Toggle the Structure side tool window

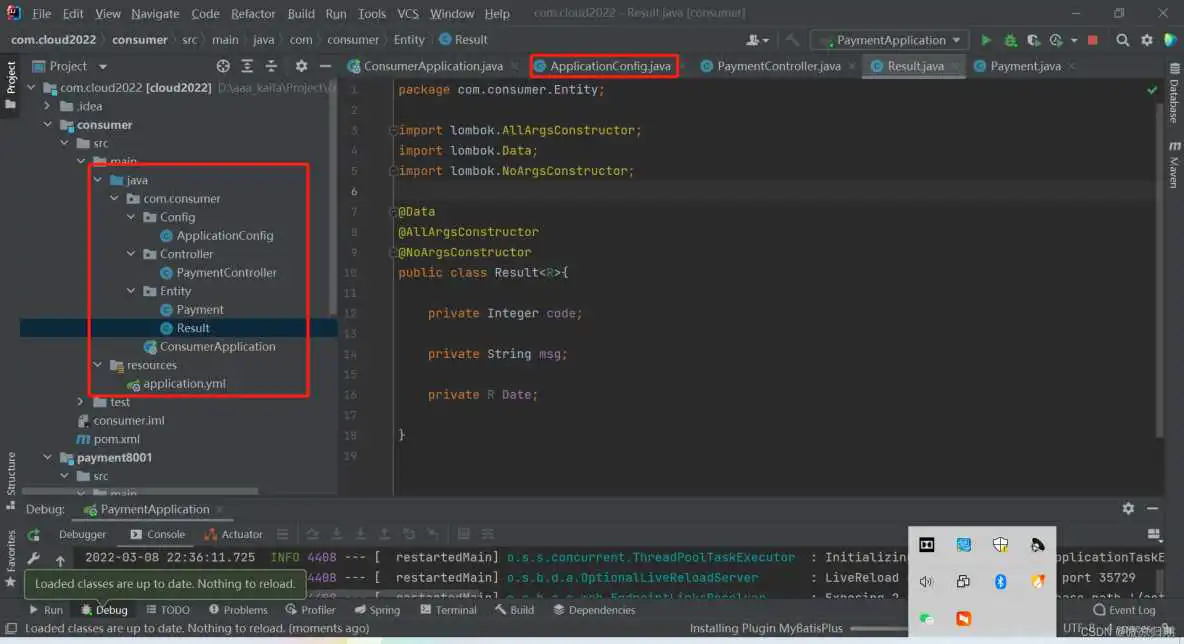pyautogui.click(x=11, y=474)
